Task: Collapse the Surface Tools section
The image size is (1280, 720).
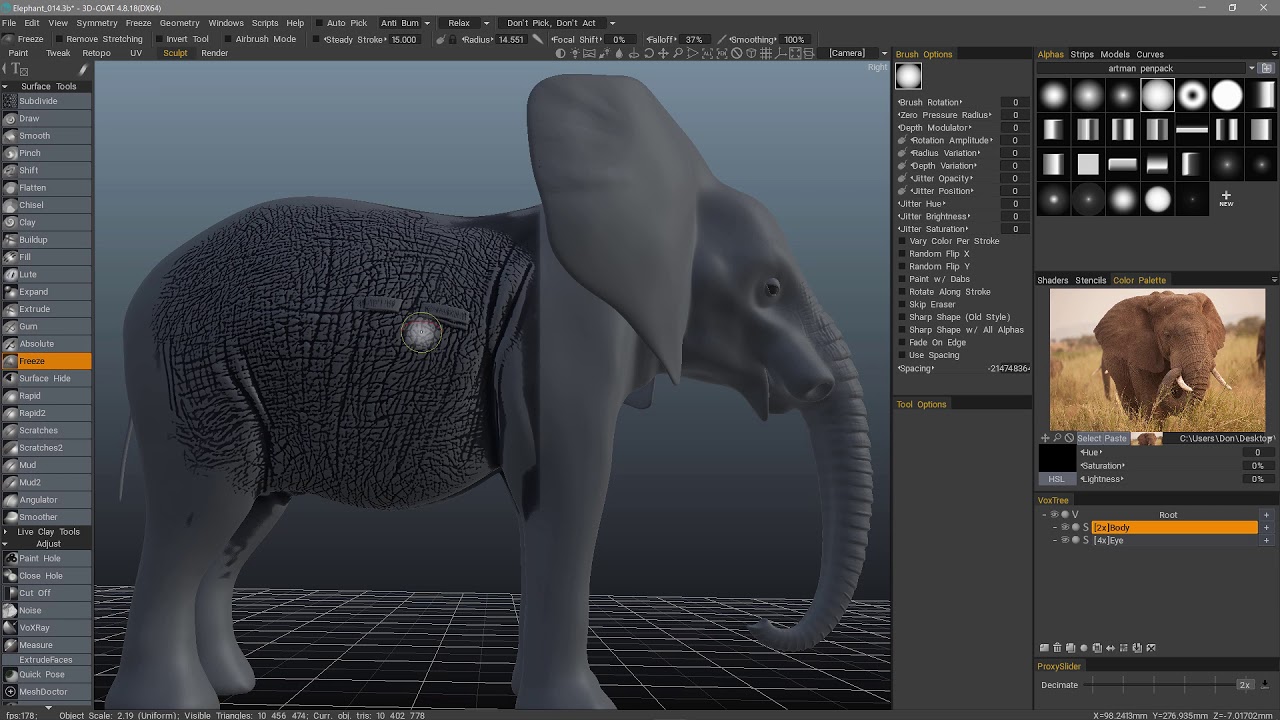Action: click(x=5, y=86)
